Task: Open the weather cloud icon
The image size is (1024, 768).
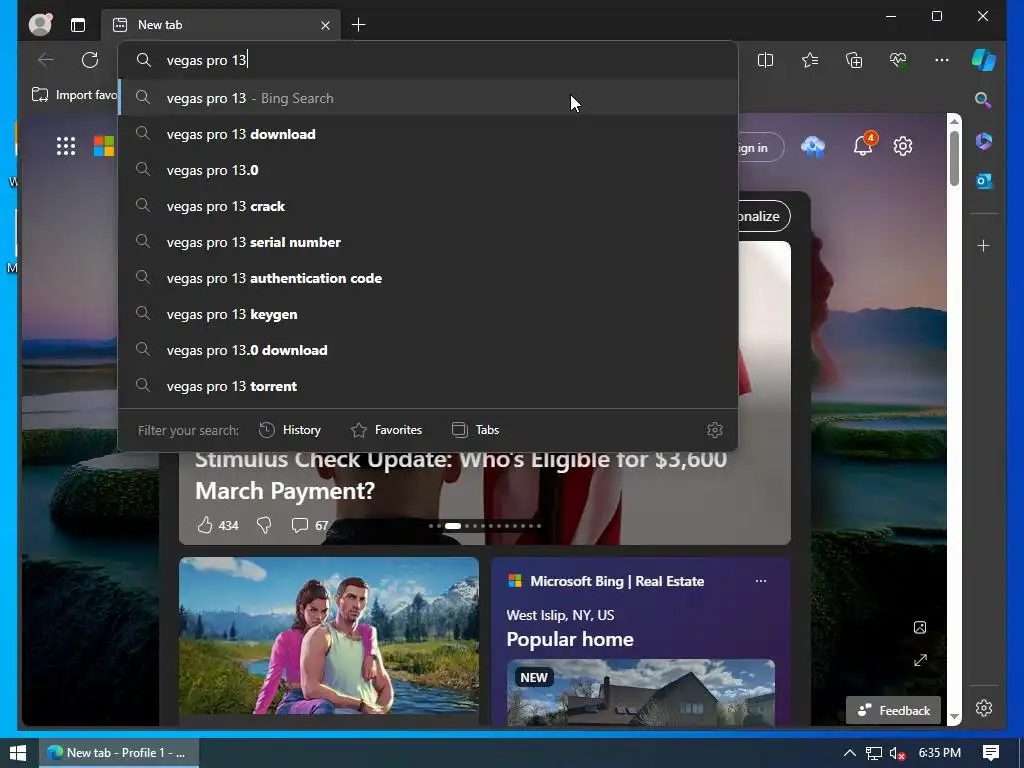Action: [x=813, y=146]
